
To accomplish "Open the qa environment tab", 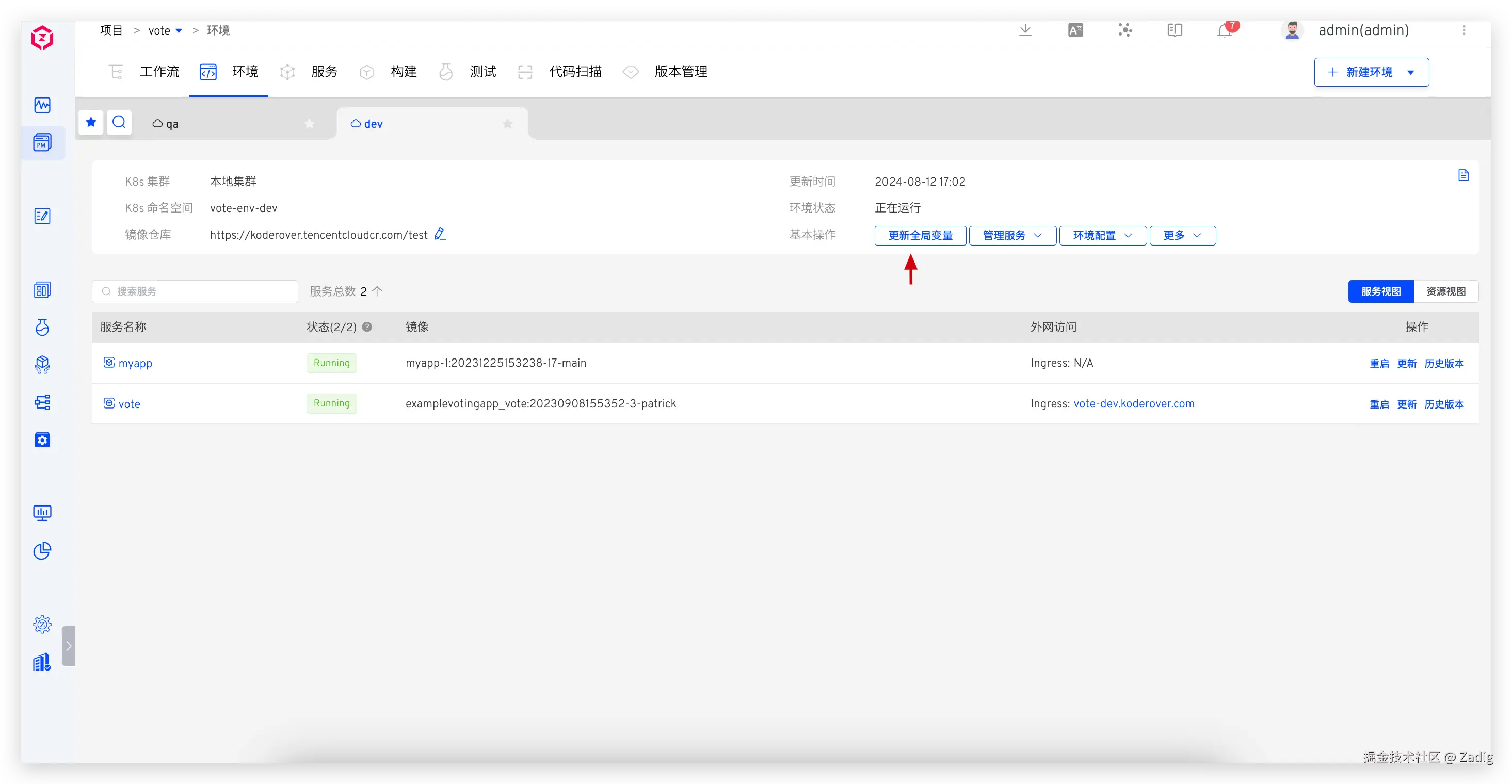I will [171, 124].
